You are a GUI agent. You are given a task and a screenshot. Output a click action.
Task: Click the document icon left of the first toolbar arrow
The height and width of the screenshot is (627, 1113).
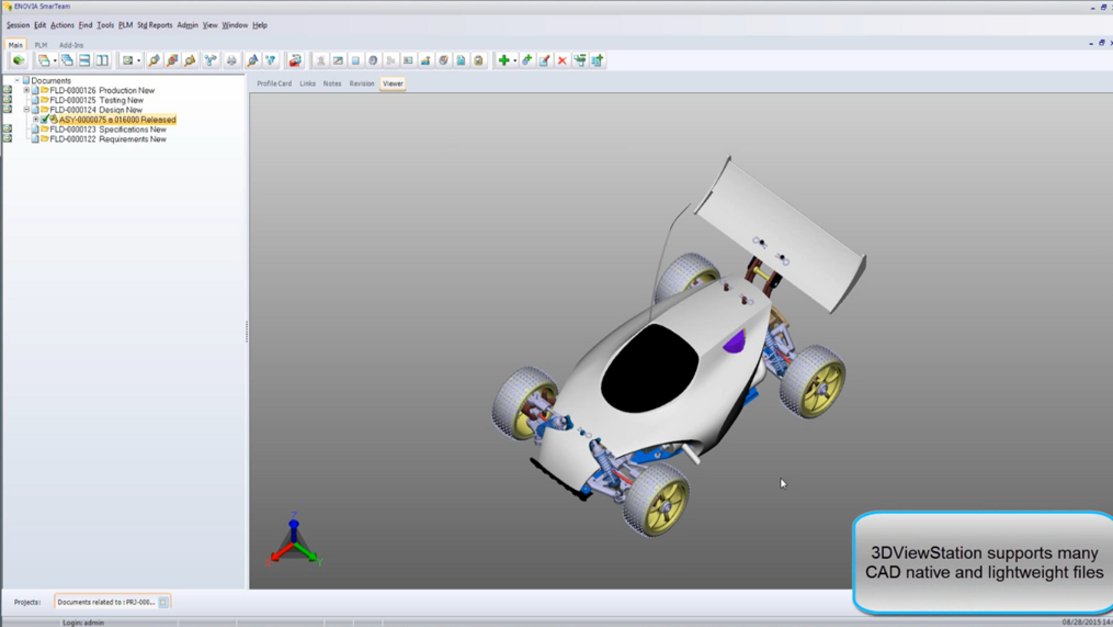click(x=44, y=60)
